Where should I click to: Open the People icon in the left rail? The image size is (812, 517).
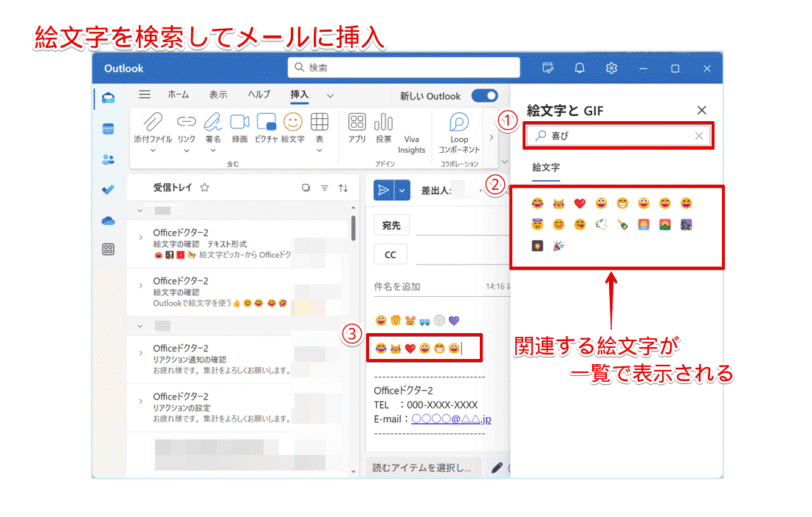[x=108, y=159]
